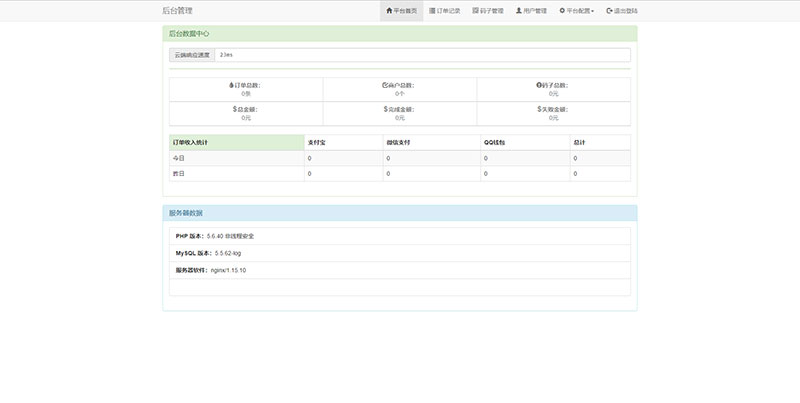800x403 pixels.
Task: Select the 支付宝 column header
Action: coord(342,142)
